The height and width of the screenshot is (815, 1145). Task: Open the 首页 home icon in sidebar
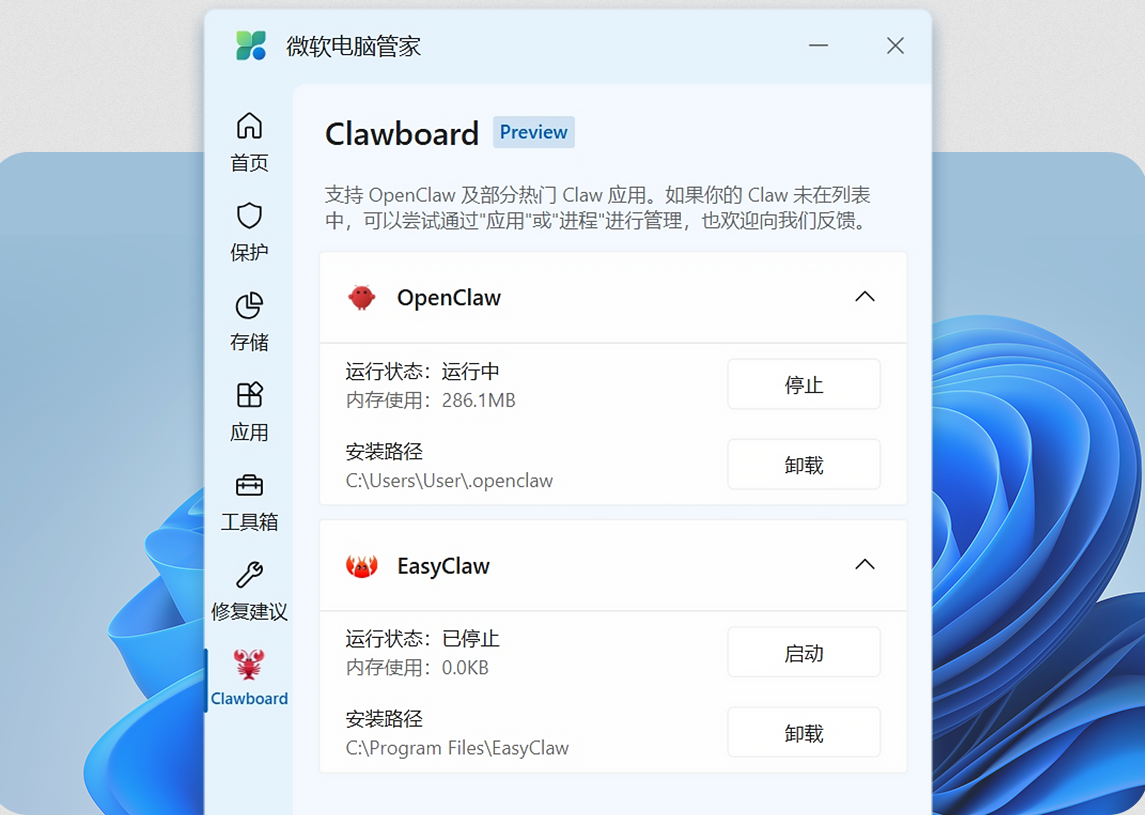click(248, 126)
